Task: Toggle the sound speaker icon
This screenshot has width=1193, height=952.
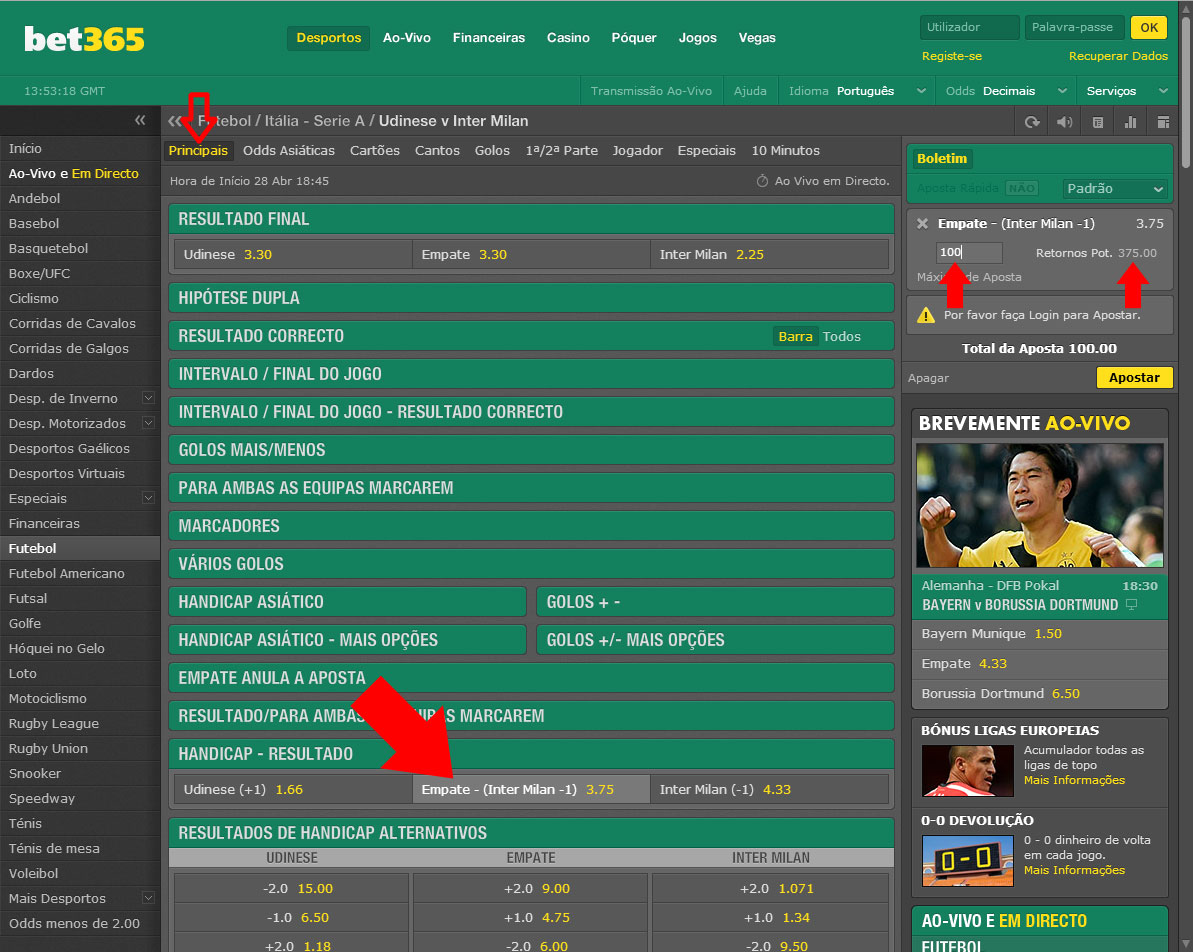Action: point(1064,122)
